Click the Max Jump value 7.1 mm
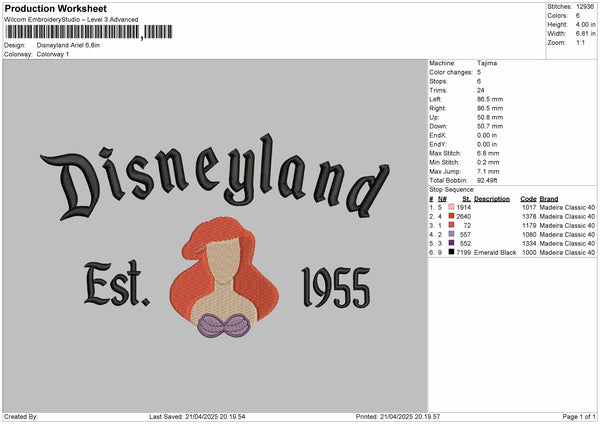 click(x=488, y=171)
